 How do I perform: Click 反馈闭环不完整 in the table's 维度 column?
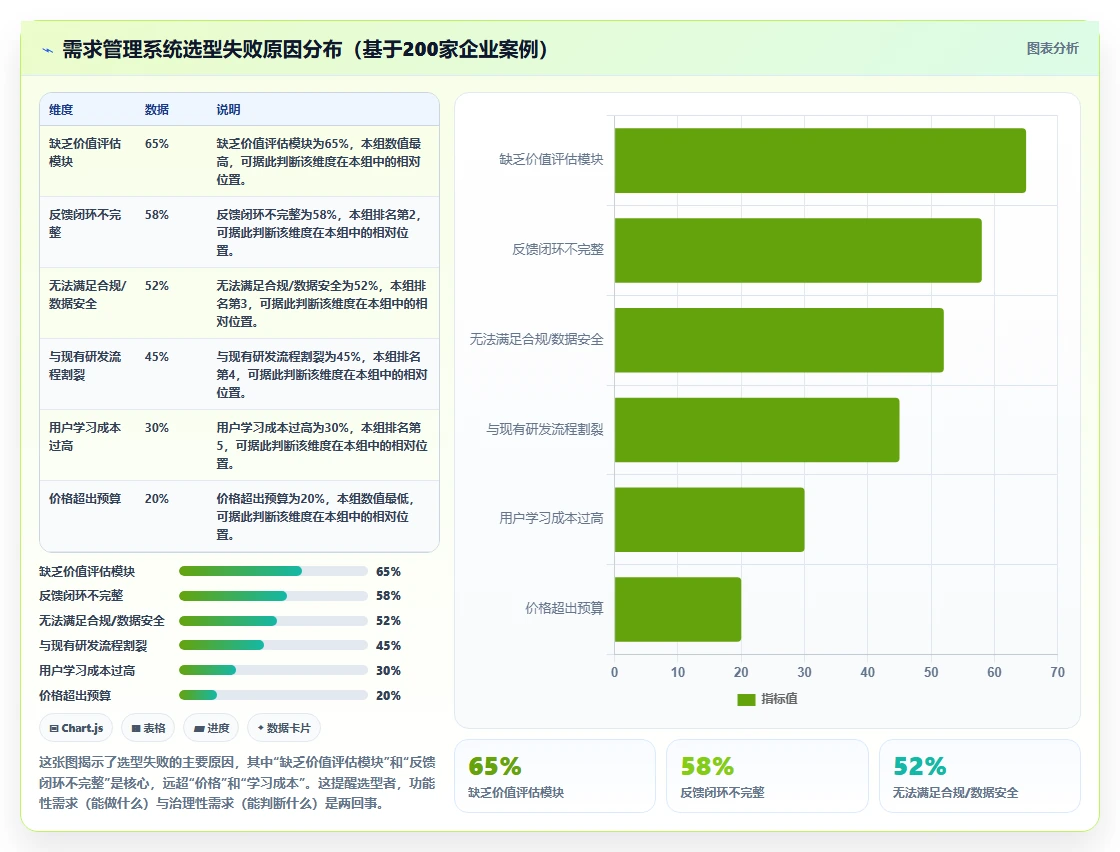[85, 224]
